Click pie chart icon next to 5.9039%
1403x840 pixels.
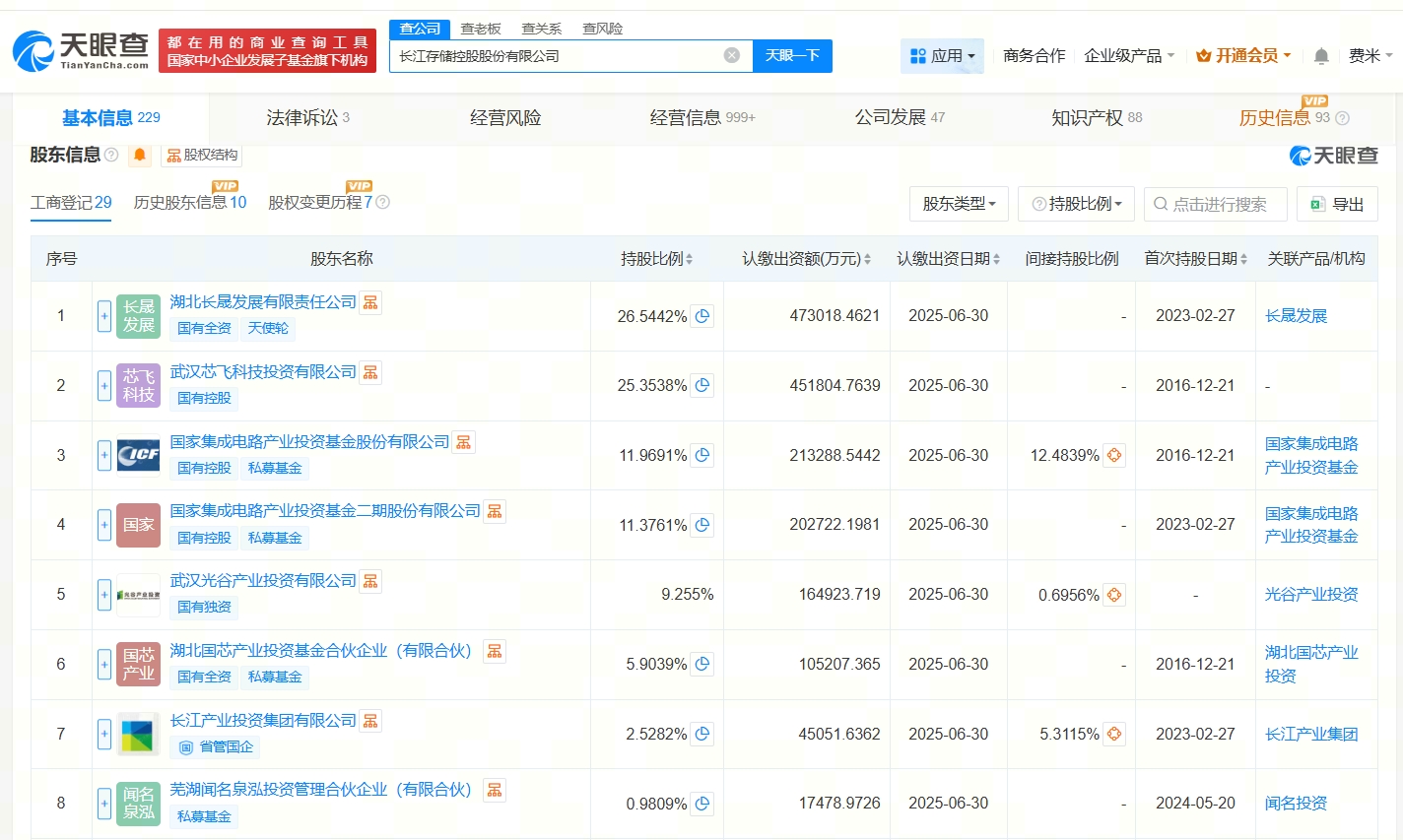coord(702,664)
